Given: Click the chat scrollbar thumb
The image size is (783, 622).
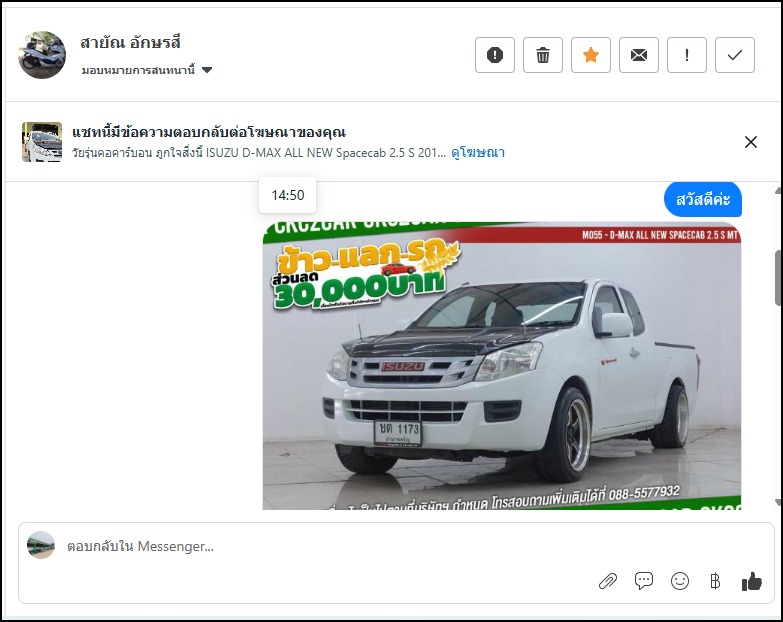Looking at the screenshot, I should tap(778, 277).
